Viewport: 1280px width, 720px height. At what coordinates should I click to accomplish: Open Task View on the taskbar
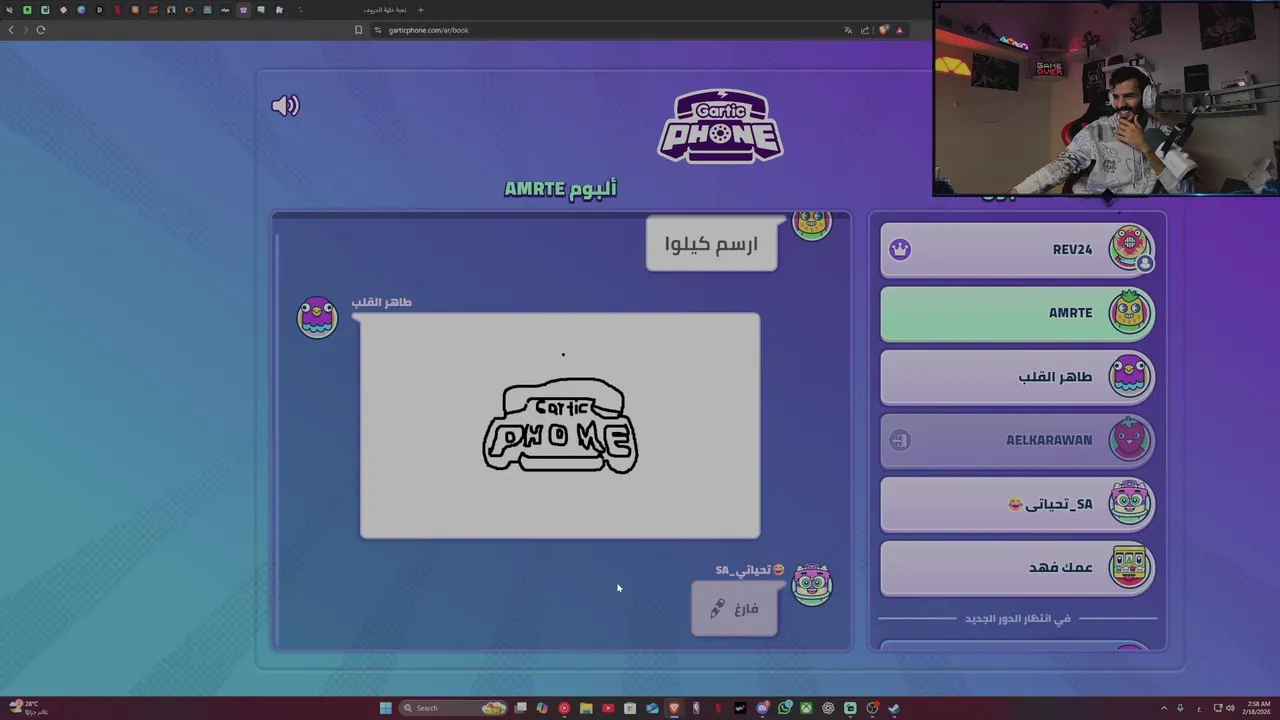[x=520, y=708]
